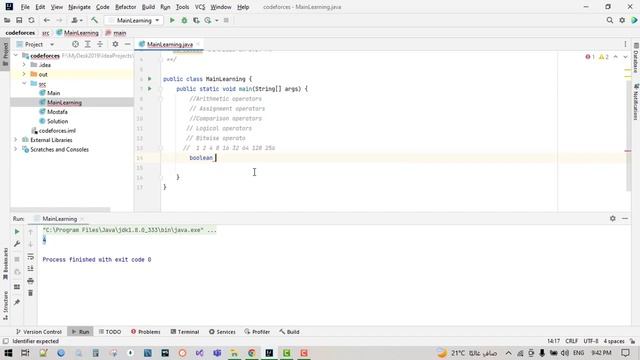Pin the Run tab with pin icon
The image size is (640, 360).
pos(17,302)
